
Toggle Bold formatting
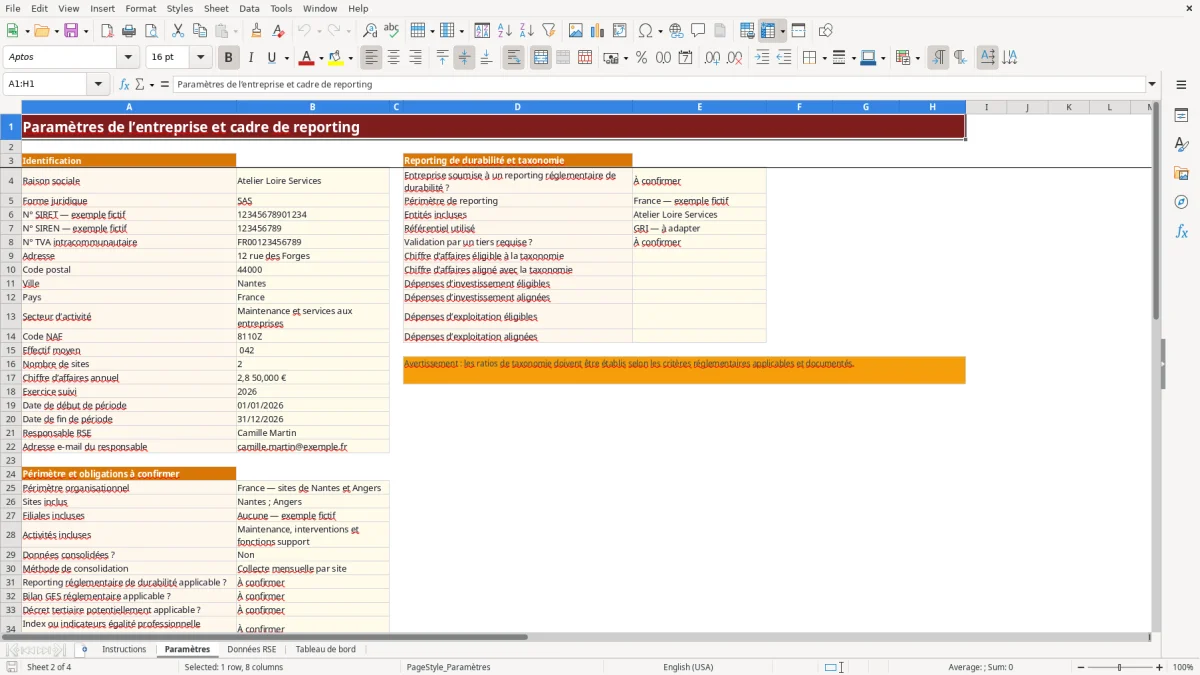(228, 58)
